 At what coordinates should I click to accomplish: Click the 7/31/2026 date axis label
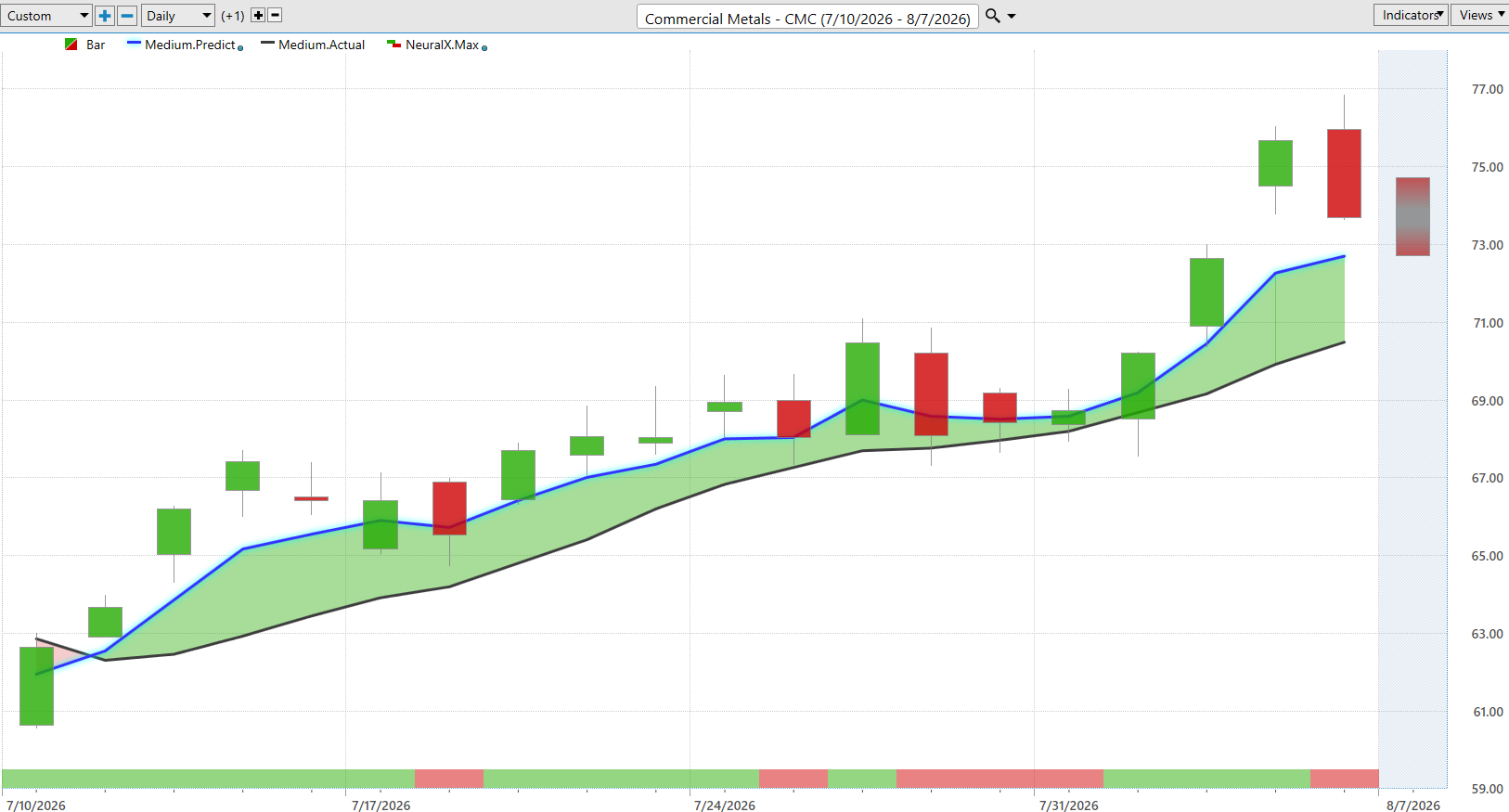tap(1068, 806)
